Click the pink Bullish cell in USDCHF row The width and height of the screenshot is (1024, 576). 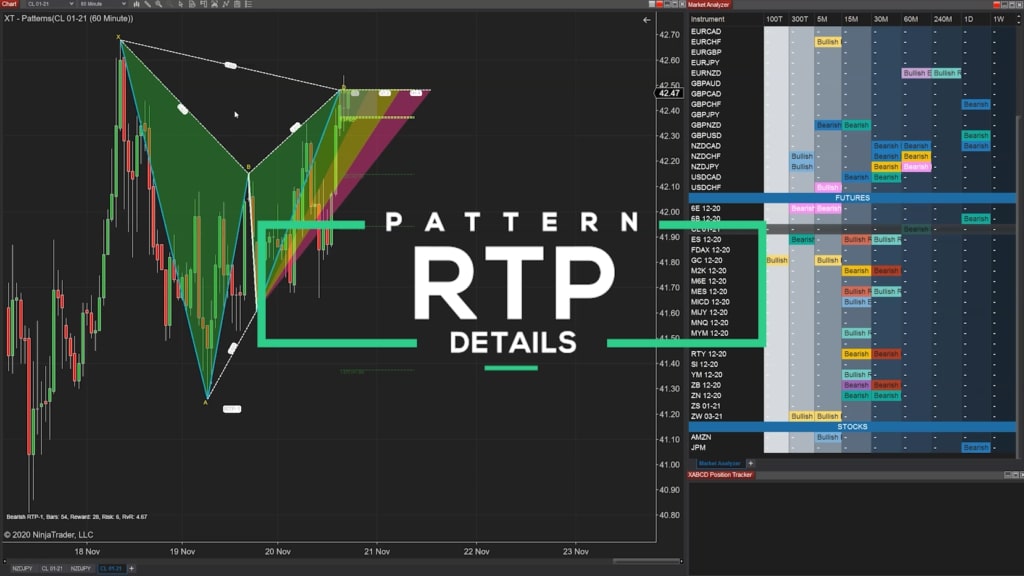827,187
